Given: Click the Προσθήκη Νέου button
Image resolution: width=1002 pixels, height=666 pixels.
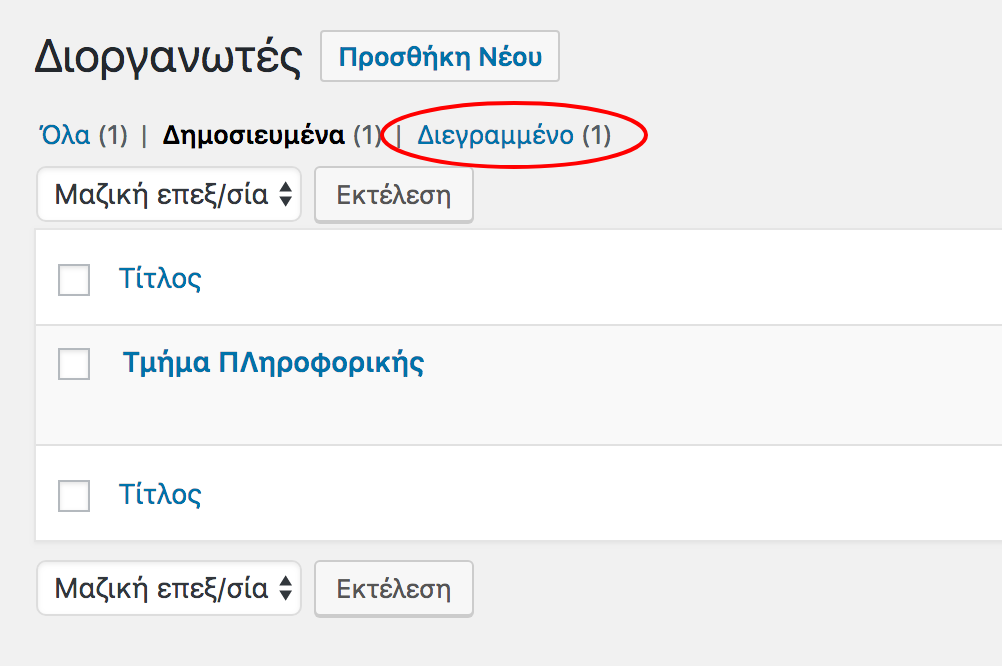Looking at the screenshot, I should tap(440, 57).
